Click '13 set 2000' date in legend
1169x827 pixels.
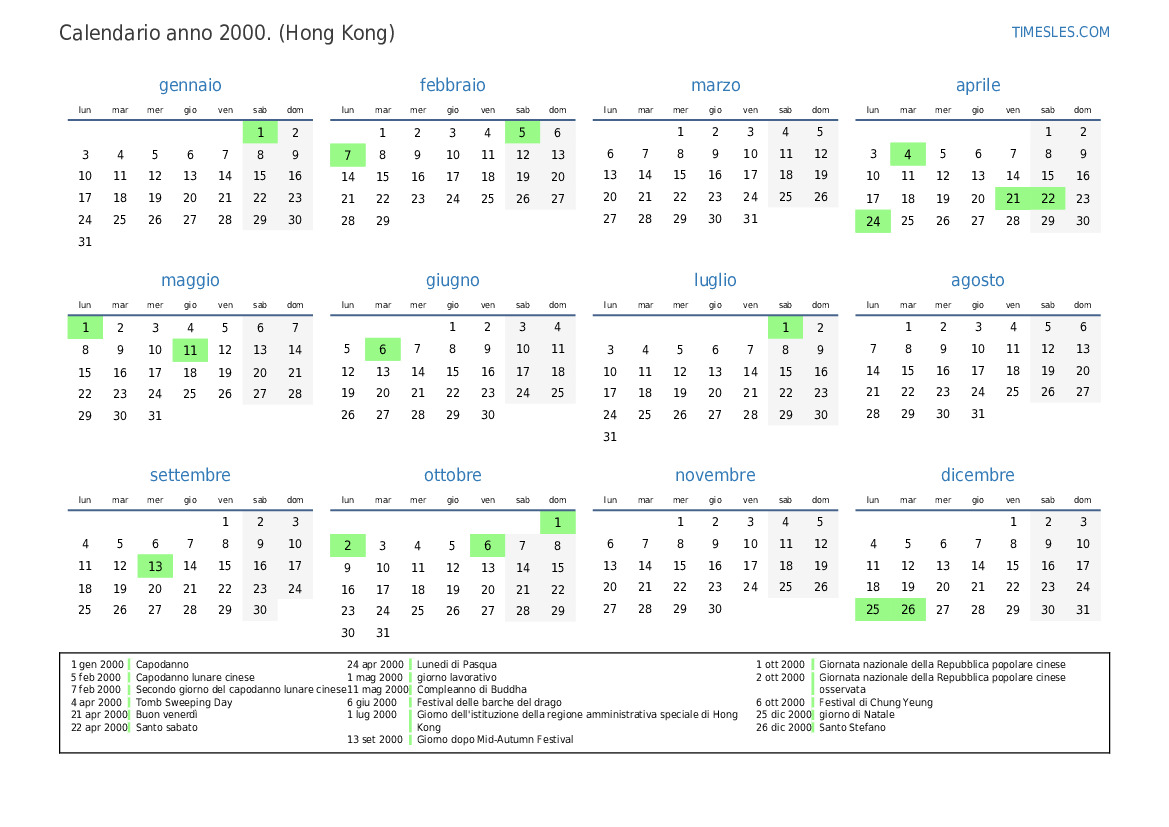pos(374,740)
